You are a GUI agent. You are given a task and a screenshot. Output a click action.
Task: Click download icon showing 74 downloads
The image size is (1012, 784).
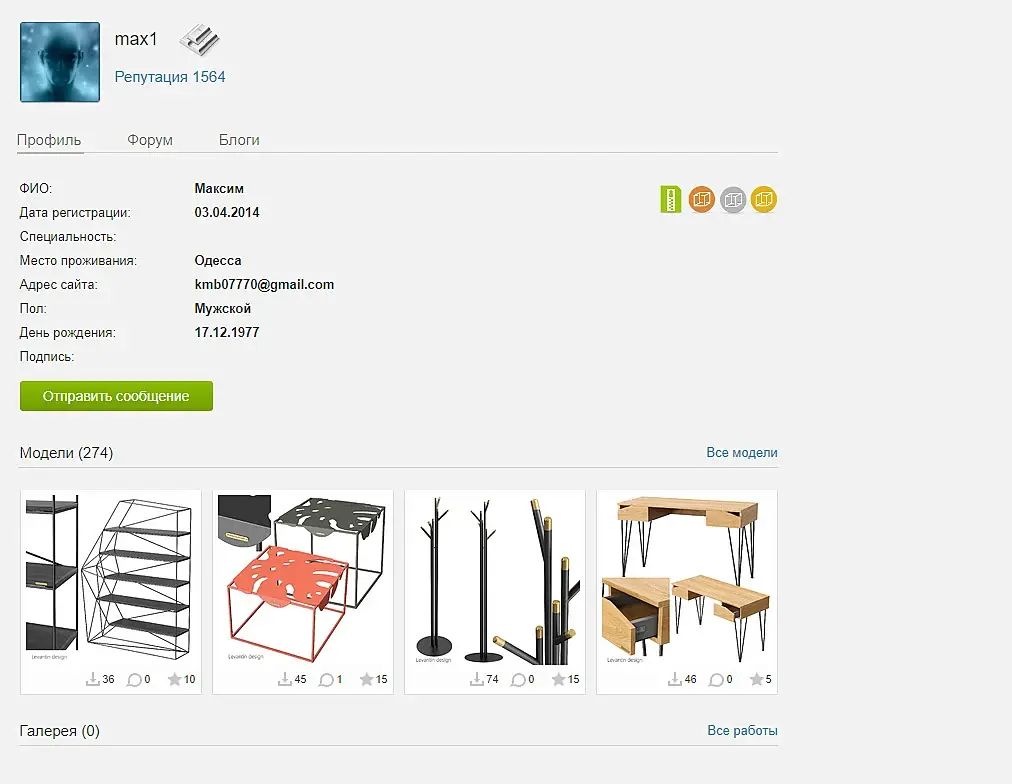point(476,679)
